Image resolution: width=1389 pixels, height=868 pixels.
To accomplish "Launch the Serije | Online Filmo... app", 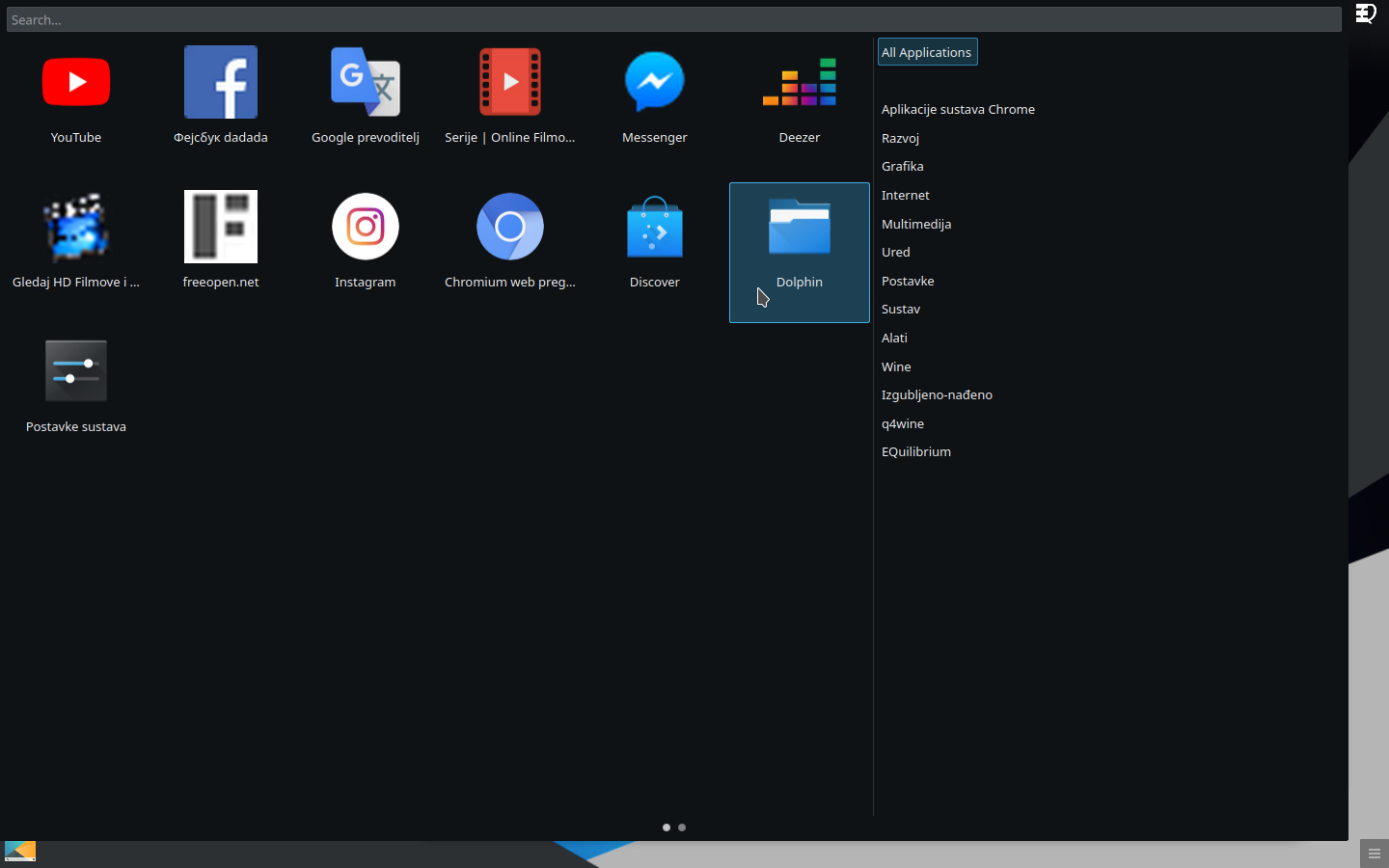I will pos(510,82).
